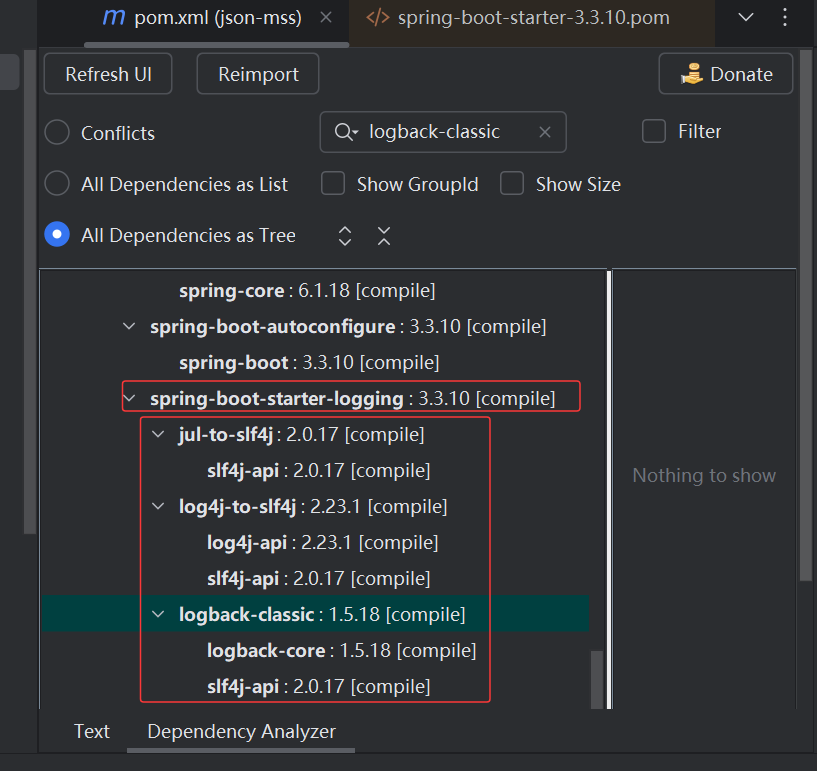Clear the logback-classic search with the X icon
The width and height of the screenshot is (817, 771).
544,132
